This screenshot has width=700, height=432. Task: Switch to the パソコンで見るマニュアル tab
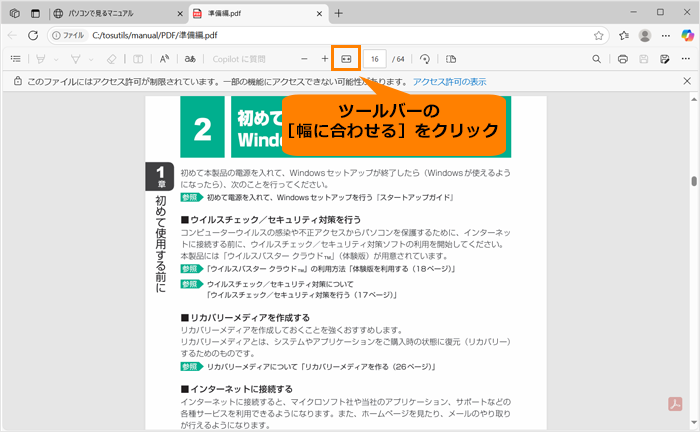[x=117, y=13]
